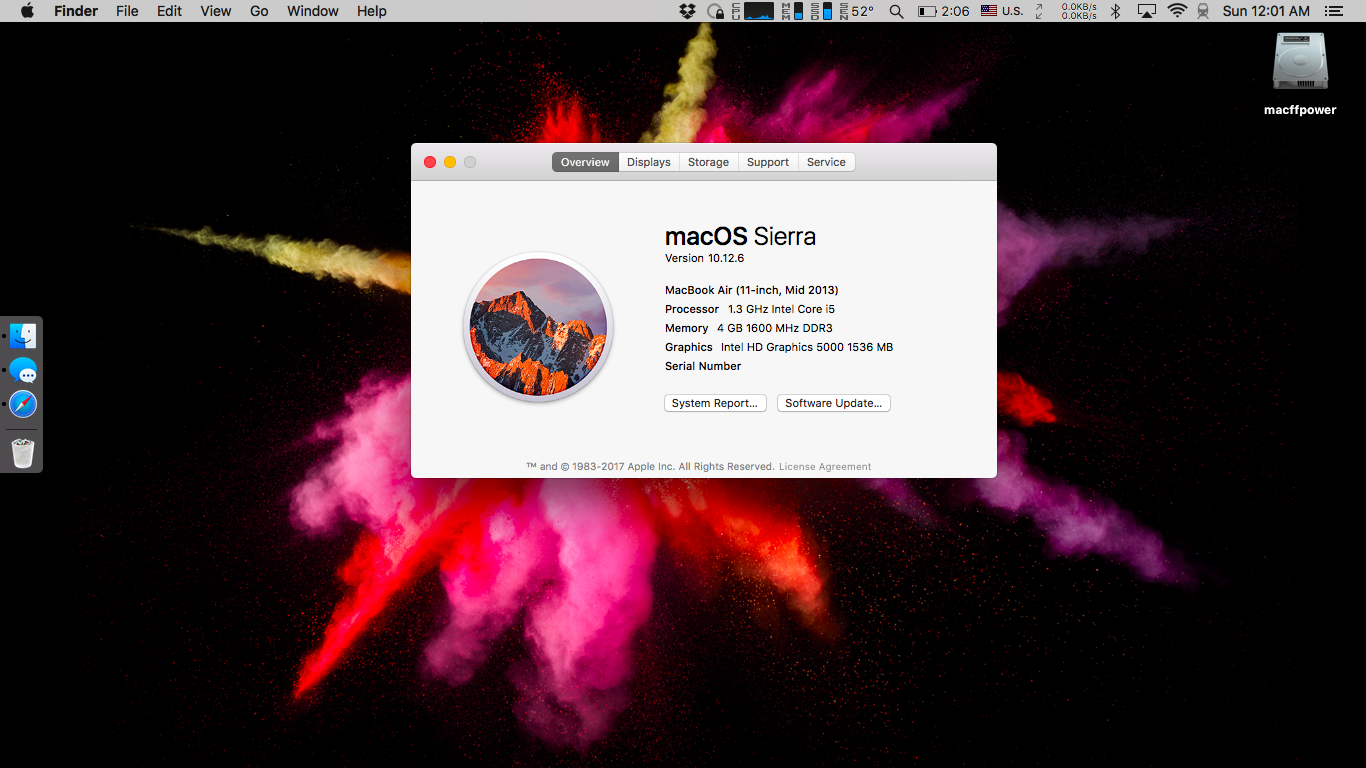
Task: Click the macOS Sierra mountain logo image
Action: click(538, 327)
